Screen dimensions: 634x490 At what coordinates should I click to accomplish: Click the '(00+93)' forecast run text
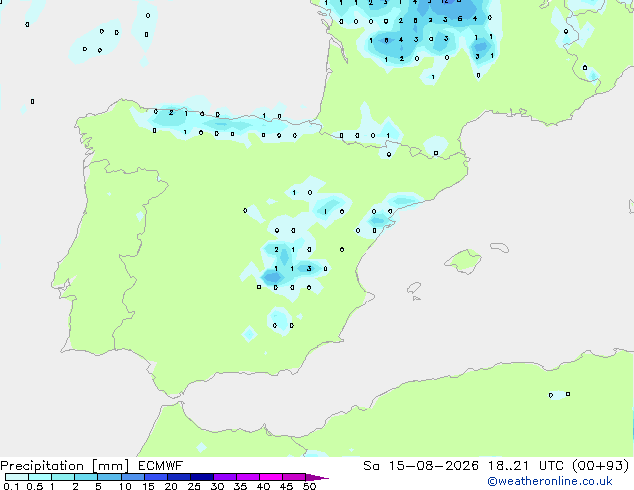click(x=601, y=466)
